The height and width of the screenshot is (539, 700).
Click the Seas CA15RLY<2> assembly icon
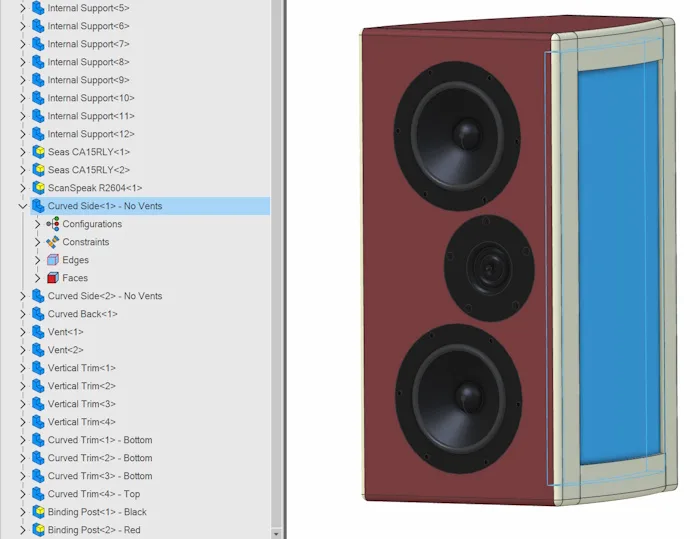[38, 170]
